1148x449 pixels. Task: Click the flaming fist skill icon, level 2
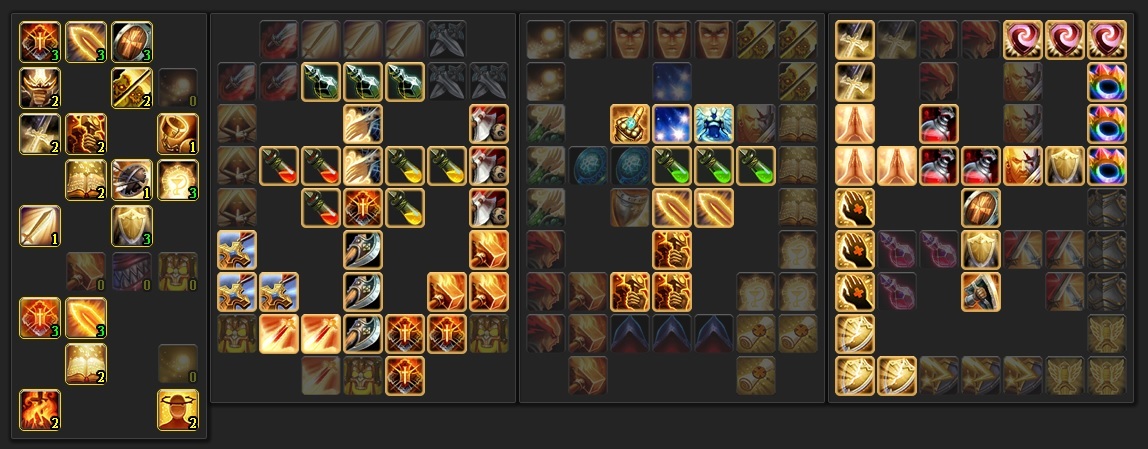click(86, 133)
